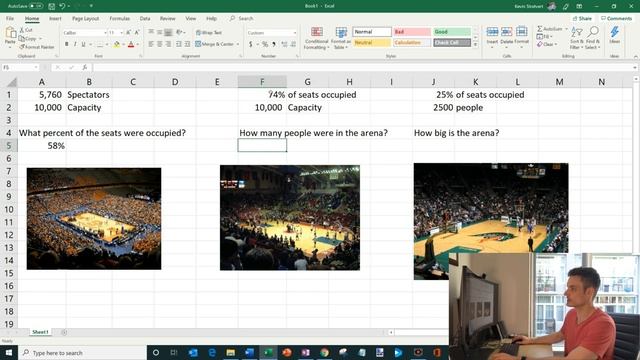Apply the Good cell style
The height and width of the screenshot is (360, 640).
[452, 32]
